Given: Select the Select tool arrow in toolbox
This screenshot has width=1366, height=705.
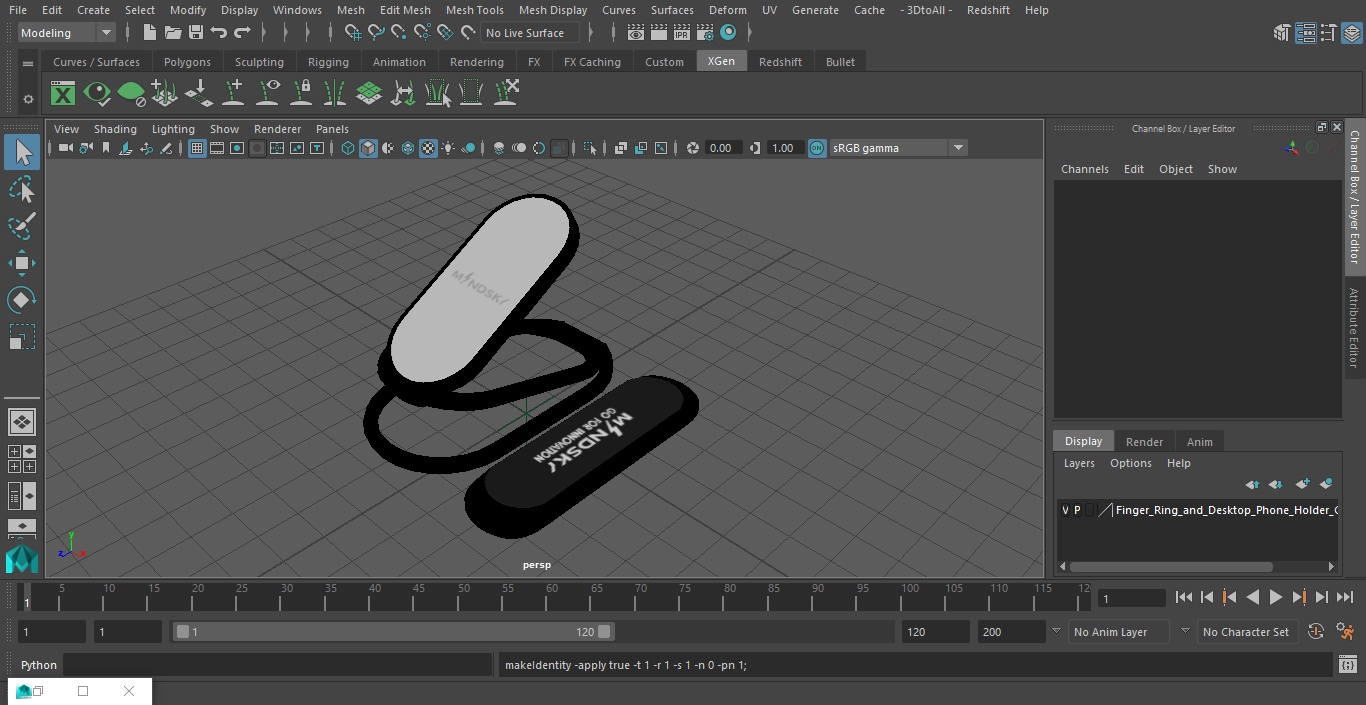Looking at the screenshot, I should (x=22, y=152).
